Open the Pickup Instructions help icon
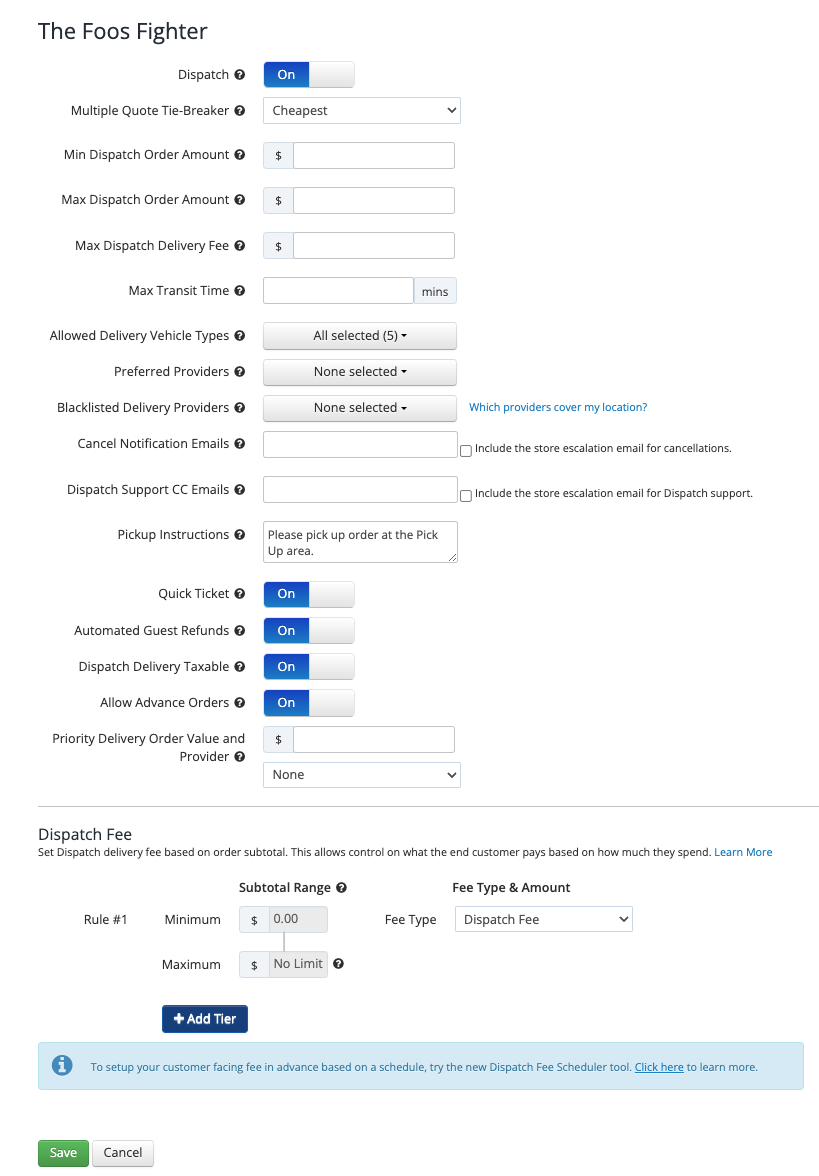 coord(241,534)
